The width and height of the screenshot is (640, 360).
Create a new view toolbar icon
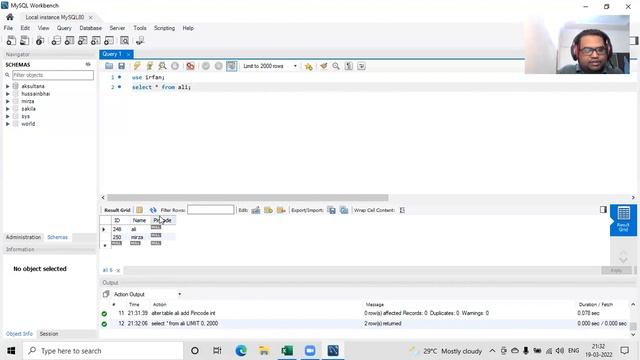pos(82,40)
